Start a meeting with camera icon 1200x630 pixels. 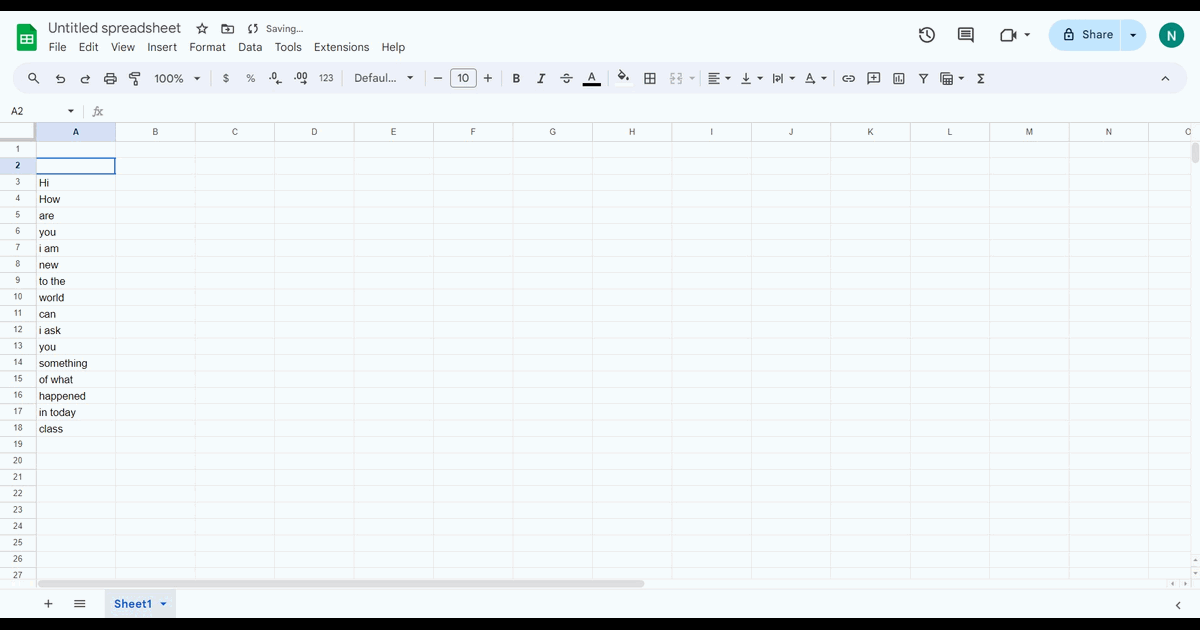[x=1014, y=35]
